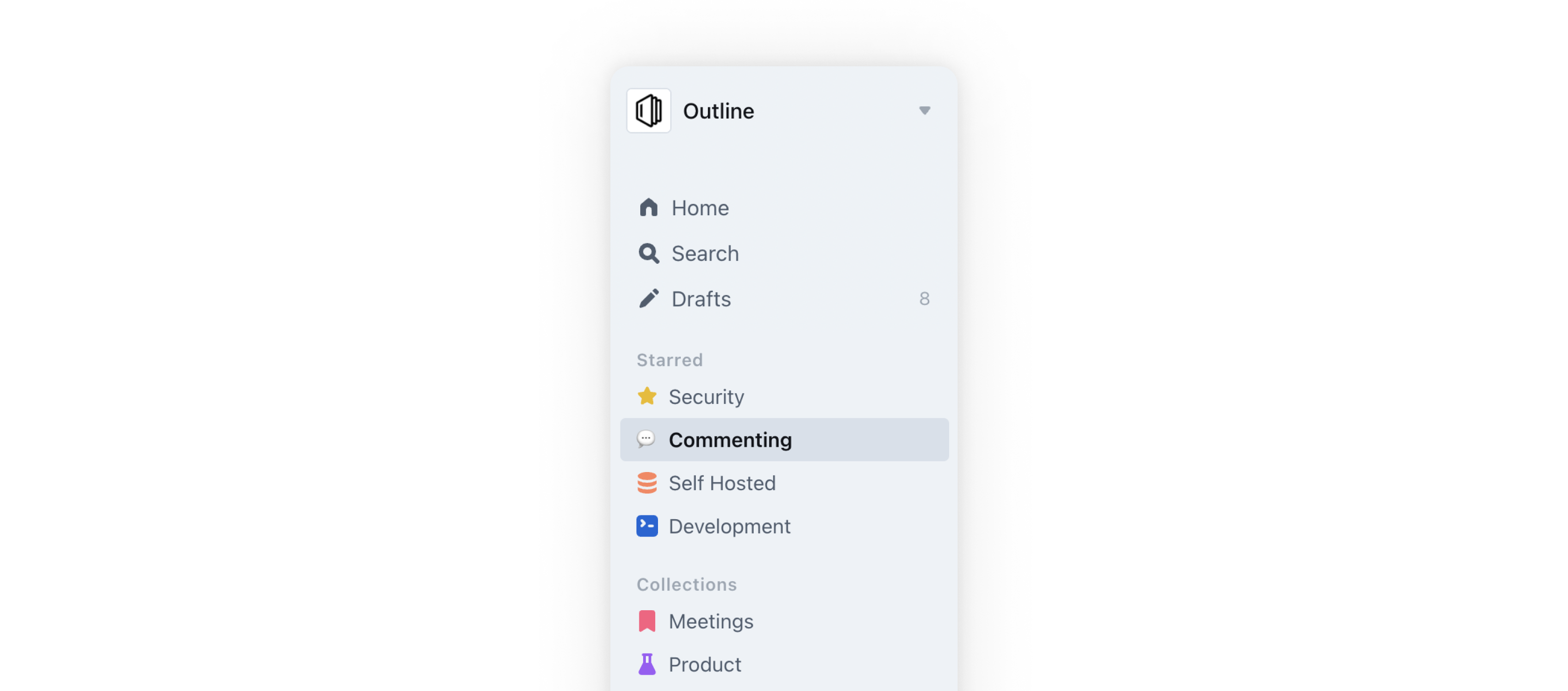Viewport: 1568px width, 691px height.
Task: Open the Security starred document
Action: click(x=706, y=396)
